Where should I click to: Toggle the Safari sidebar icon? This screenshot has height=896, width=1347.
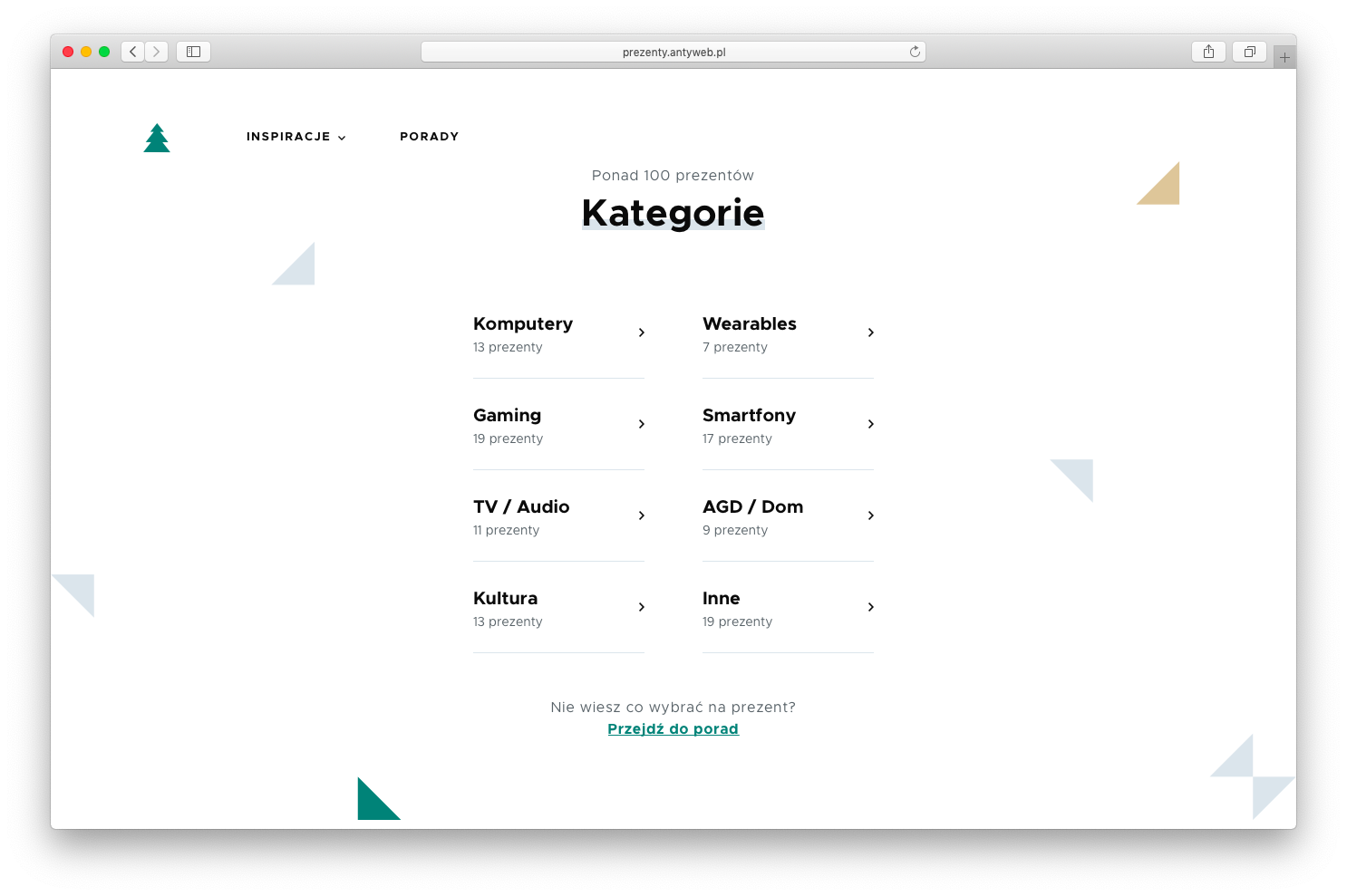click(x=193, y=52)
